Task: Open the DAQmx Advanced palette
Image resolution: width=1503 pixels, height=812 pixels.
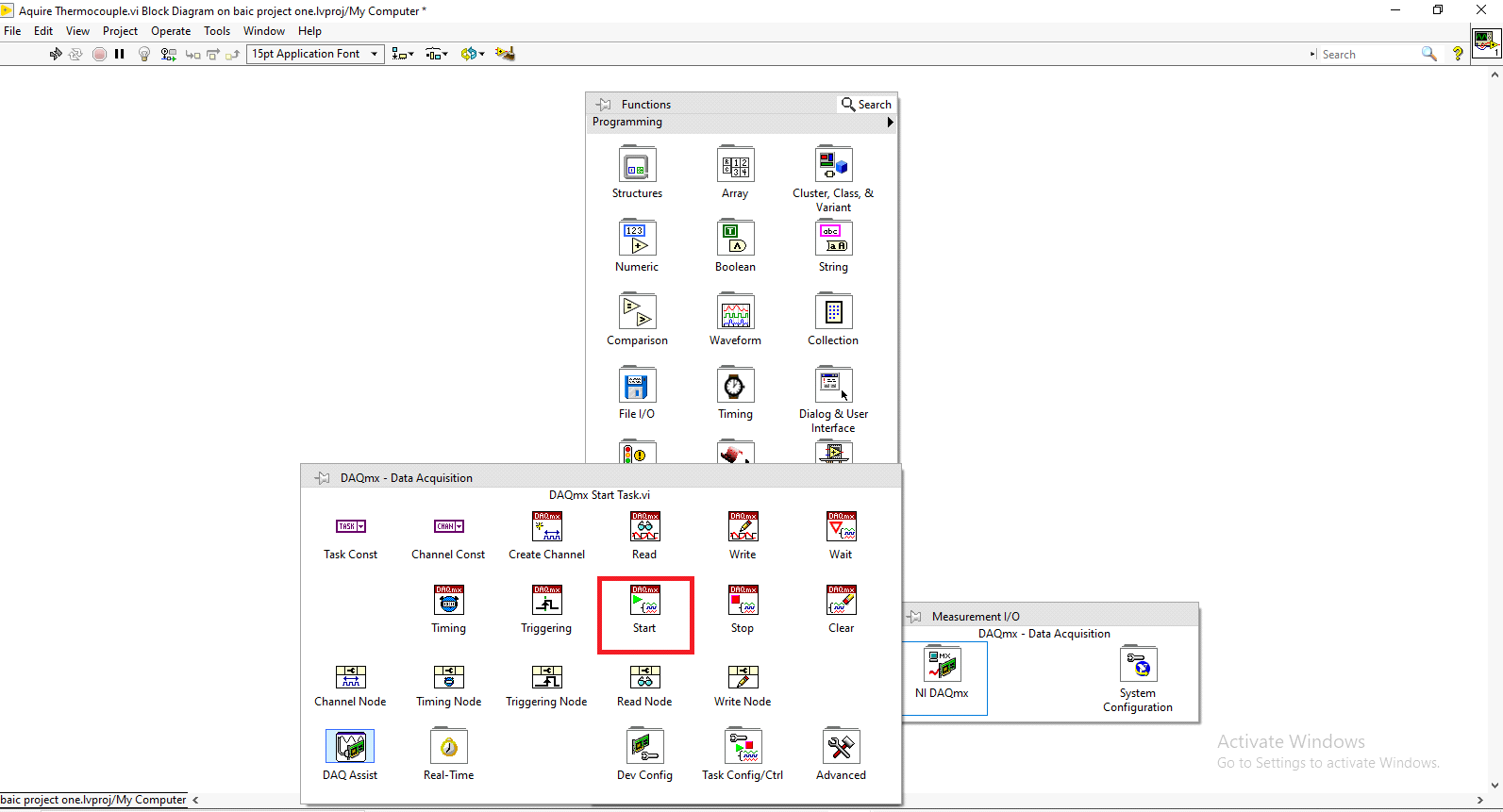Action: [x=841, y=746]
